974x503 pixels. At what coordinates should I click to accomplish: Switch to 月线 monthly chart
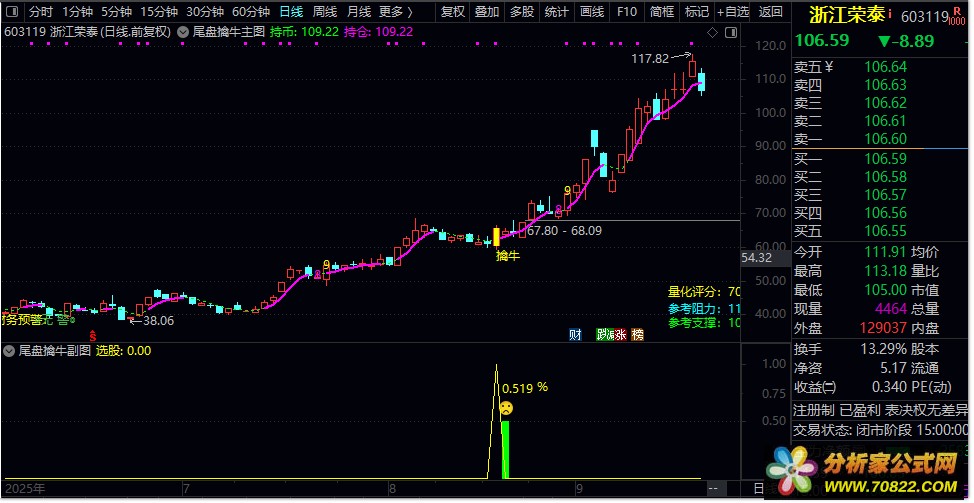(x=358, y=11)
